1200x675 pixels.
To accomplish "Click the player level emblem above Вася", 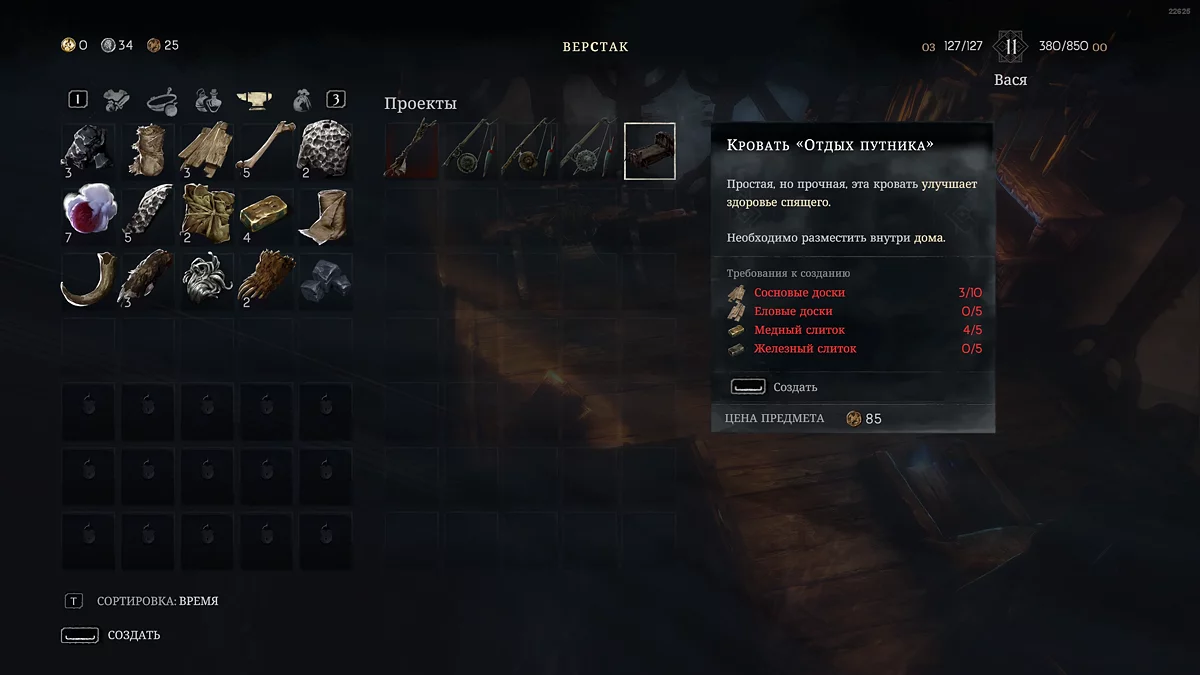I will click(1010, 47).
